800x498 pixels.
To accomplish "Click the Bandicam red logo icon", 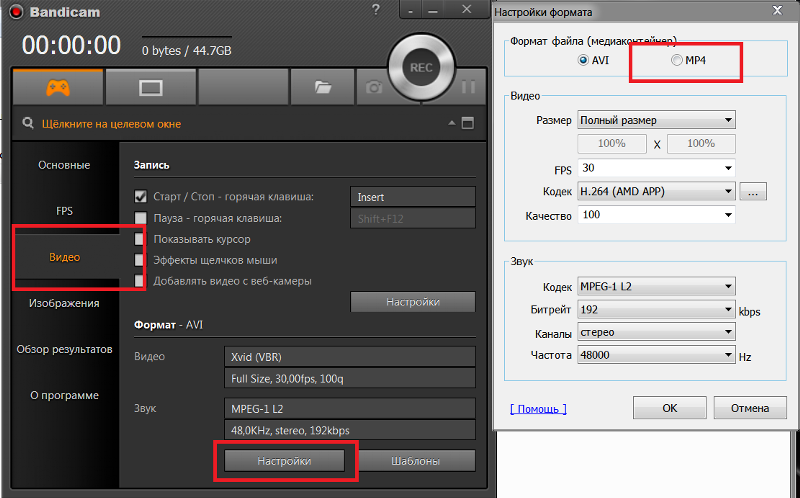I will pos(15,12).
